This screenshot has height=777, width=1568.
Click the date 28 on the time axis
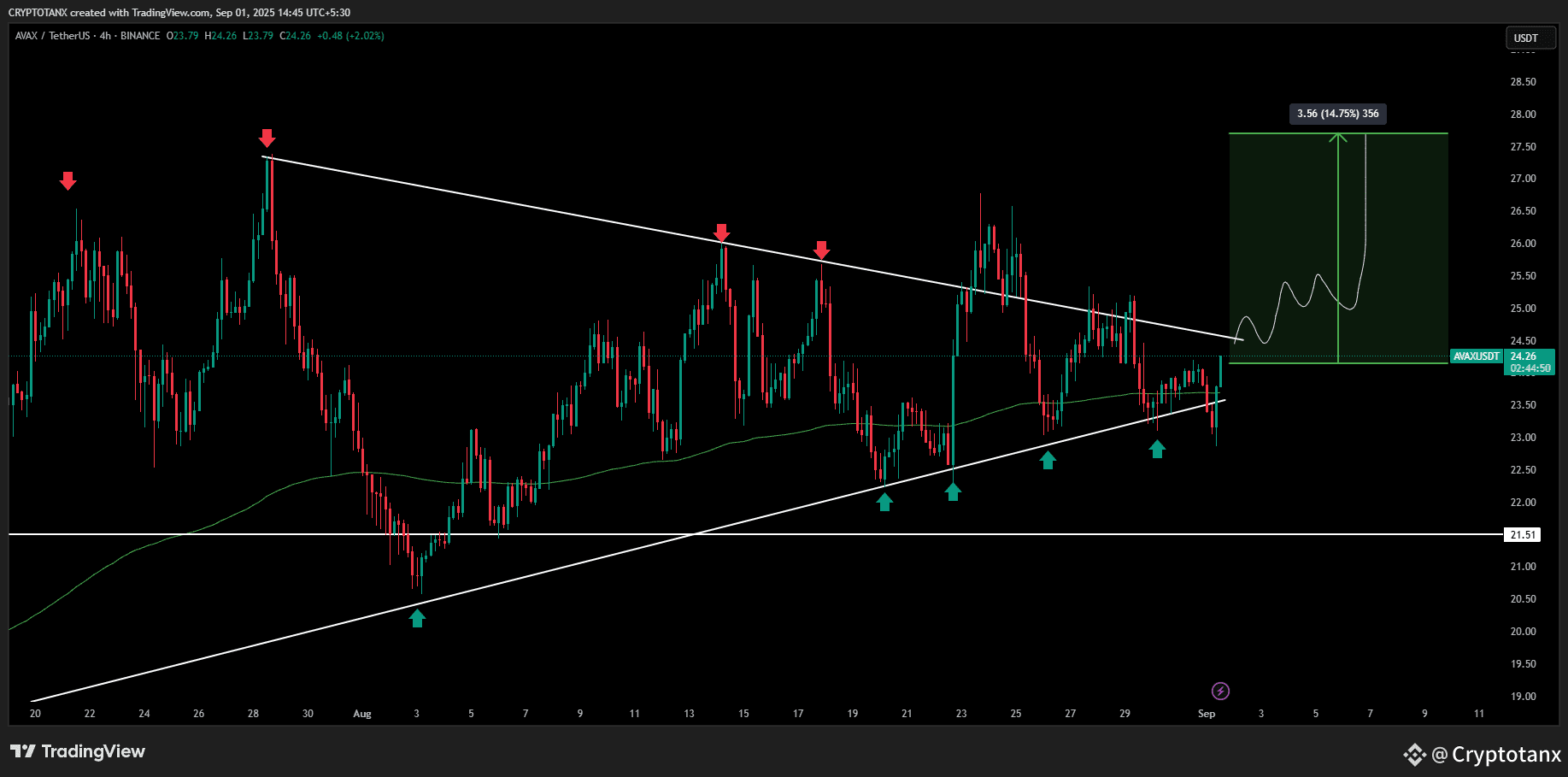pyautogui.click(x=253, y=714)
